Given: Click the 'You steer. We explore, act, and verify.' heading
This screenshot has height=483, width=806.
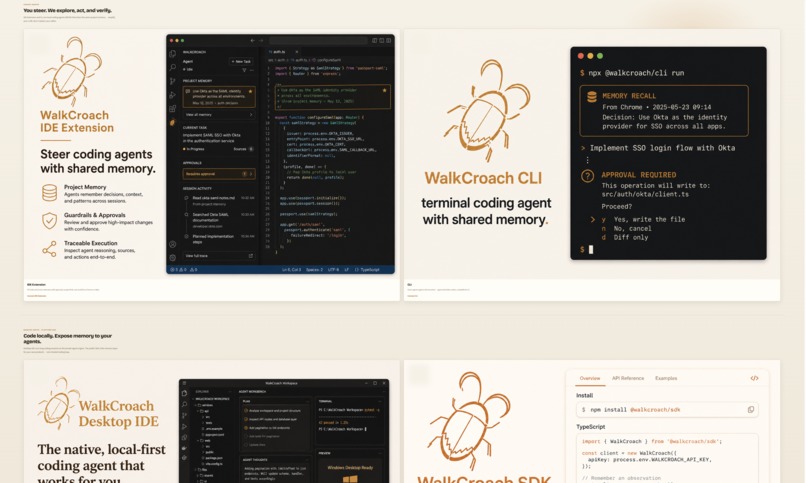Looking at the screenshot, I should [x=67, y=10].
